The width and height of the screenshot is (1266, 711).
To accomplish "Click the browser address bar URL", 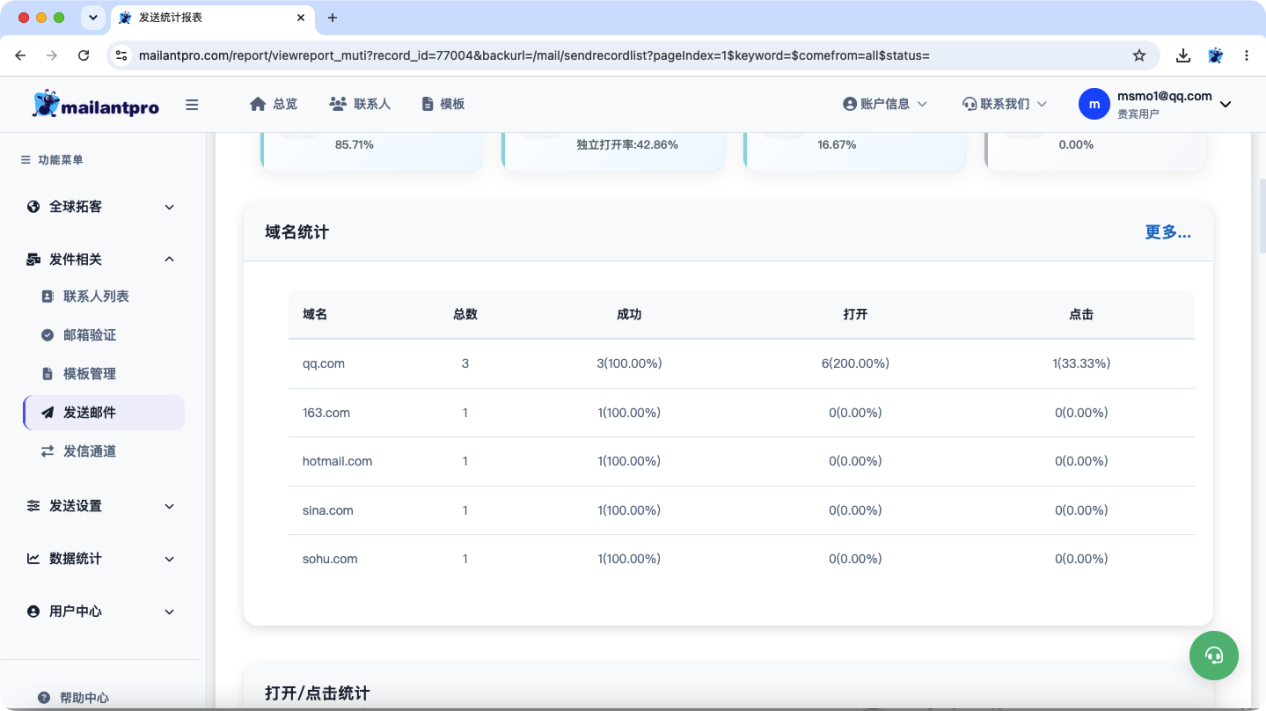I will 534,56.
